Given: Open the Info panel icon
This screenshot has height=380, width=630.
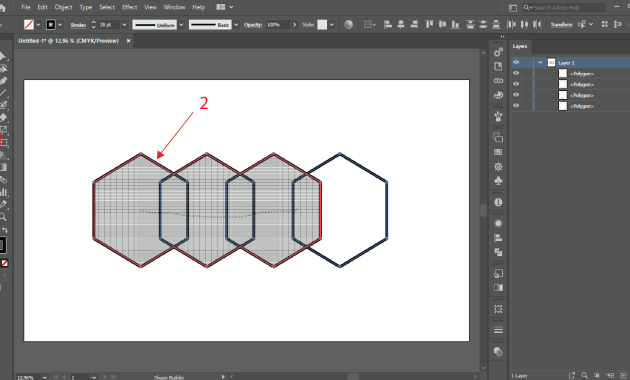Looking at the screenshot, I should coord(498,202).
